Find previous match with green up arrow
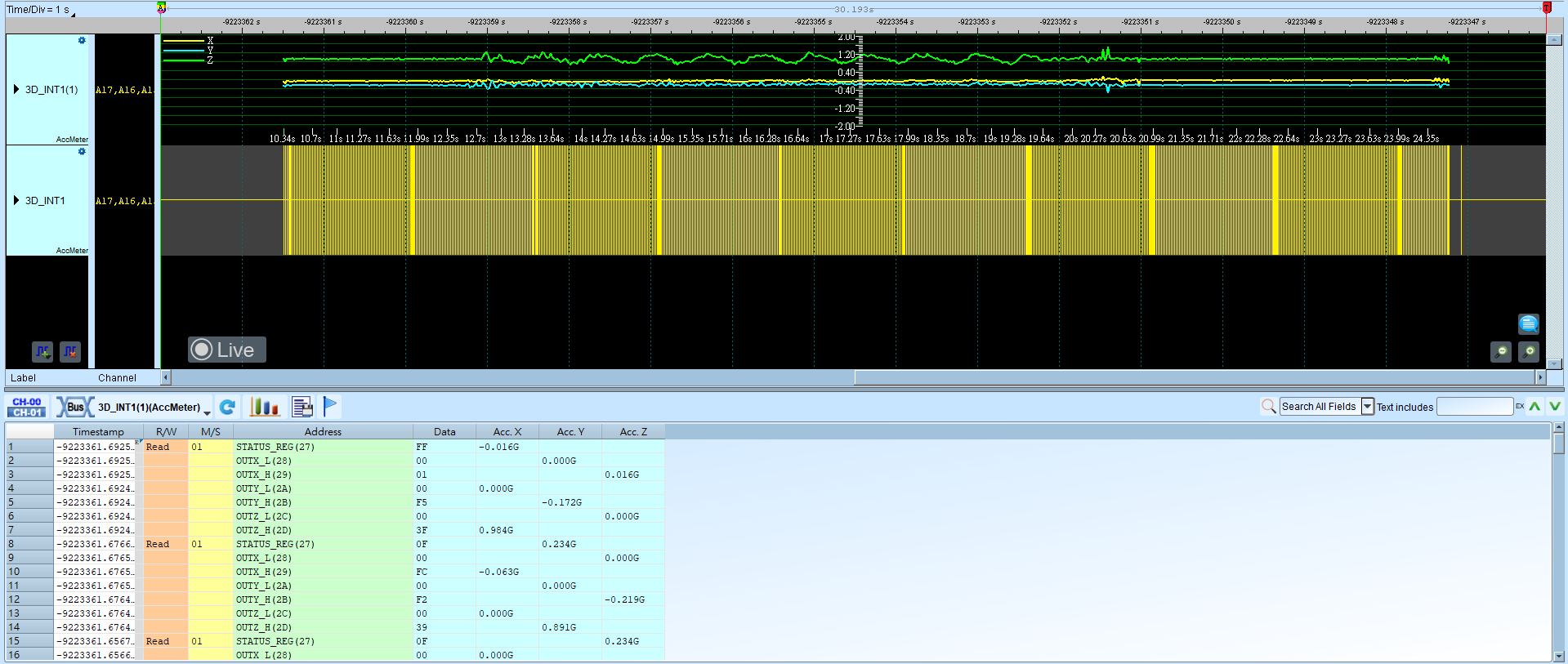This screenshot has height=664, width=1568. (1535, 406)
